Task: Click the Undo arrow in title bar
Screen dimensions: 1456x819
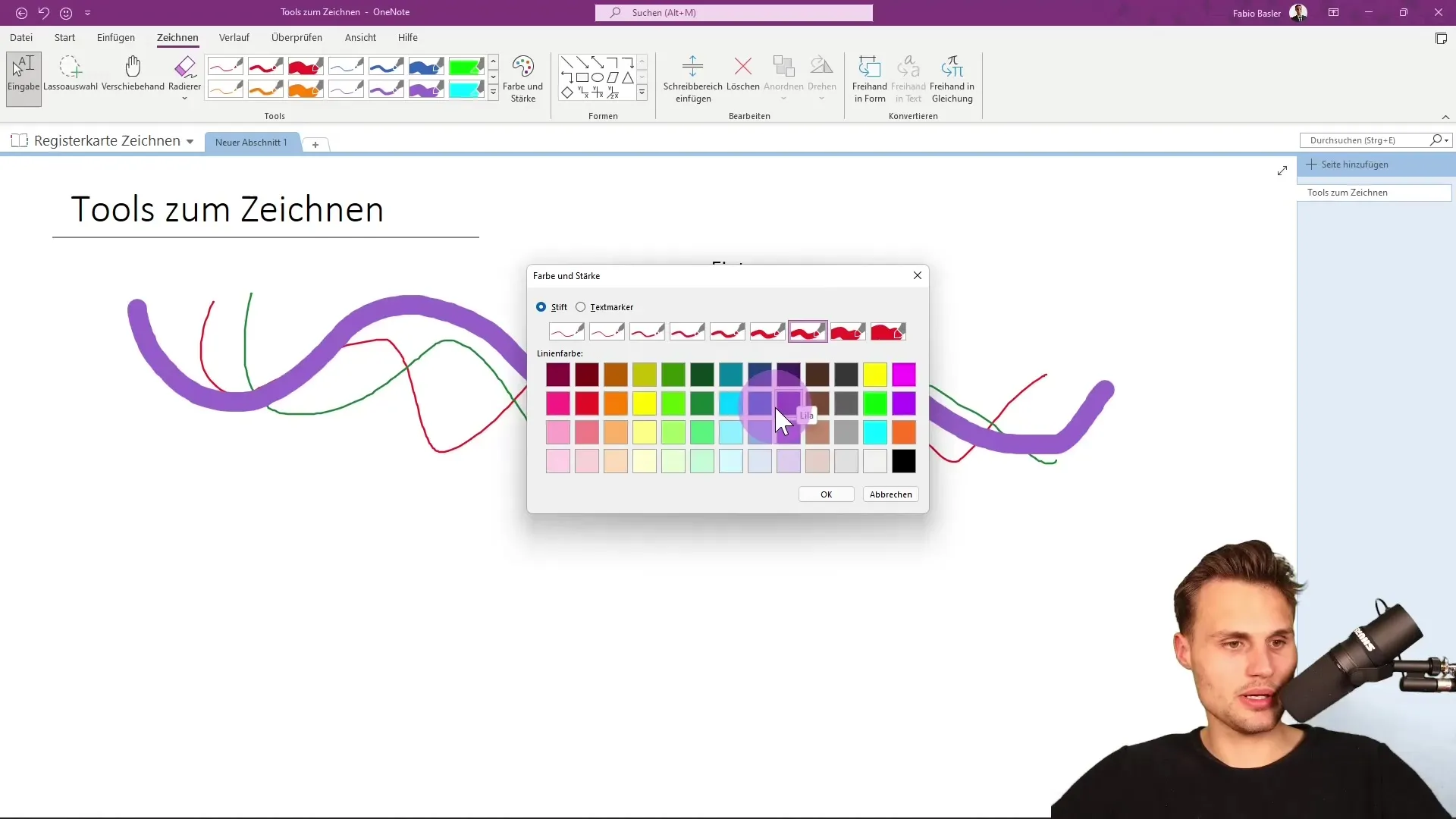Action: tap(44, 13)
